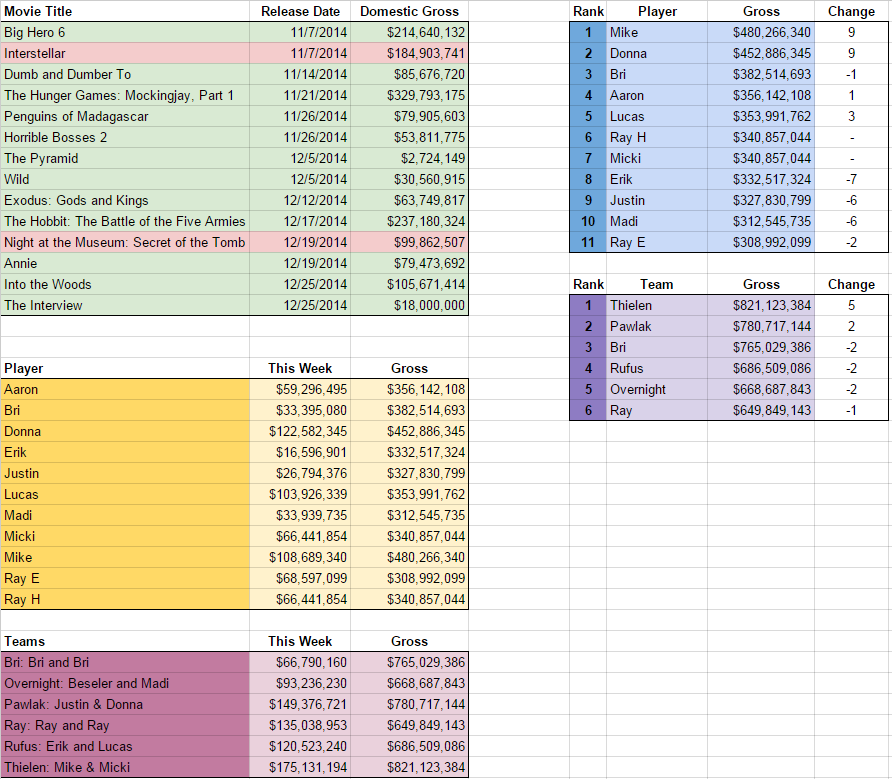
Task: Click Ray E in the blue player ranking
Action: point(656,242)
